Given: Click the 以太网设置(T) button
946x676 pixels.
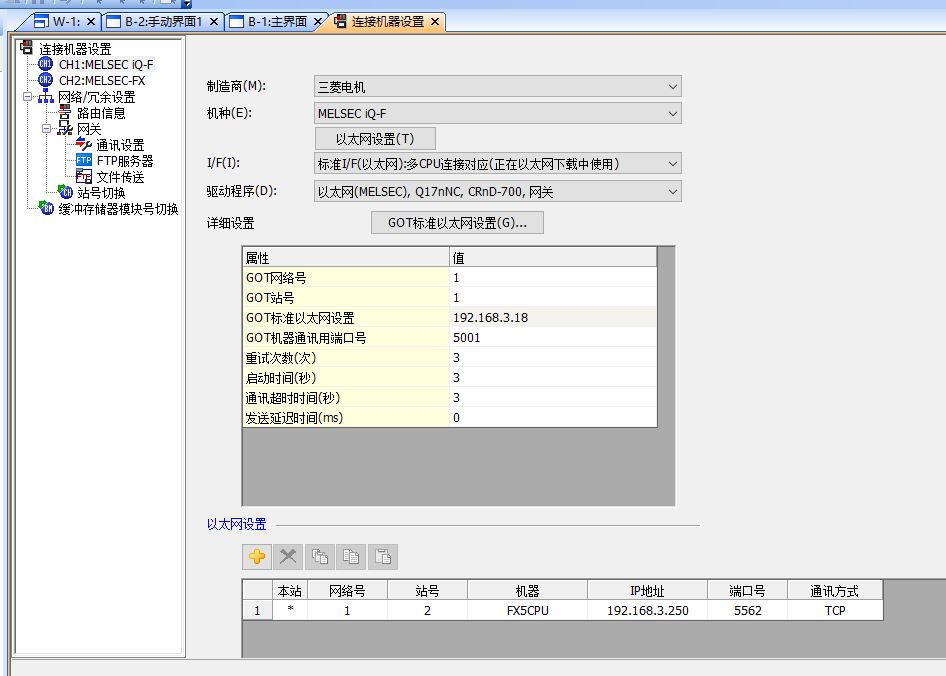Looking at the screenshot, I should click(x=375, y=139).
